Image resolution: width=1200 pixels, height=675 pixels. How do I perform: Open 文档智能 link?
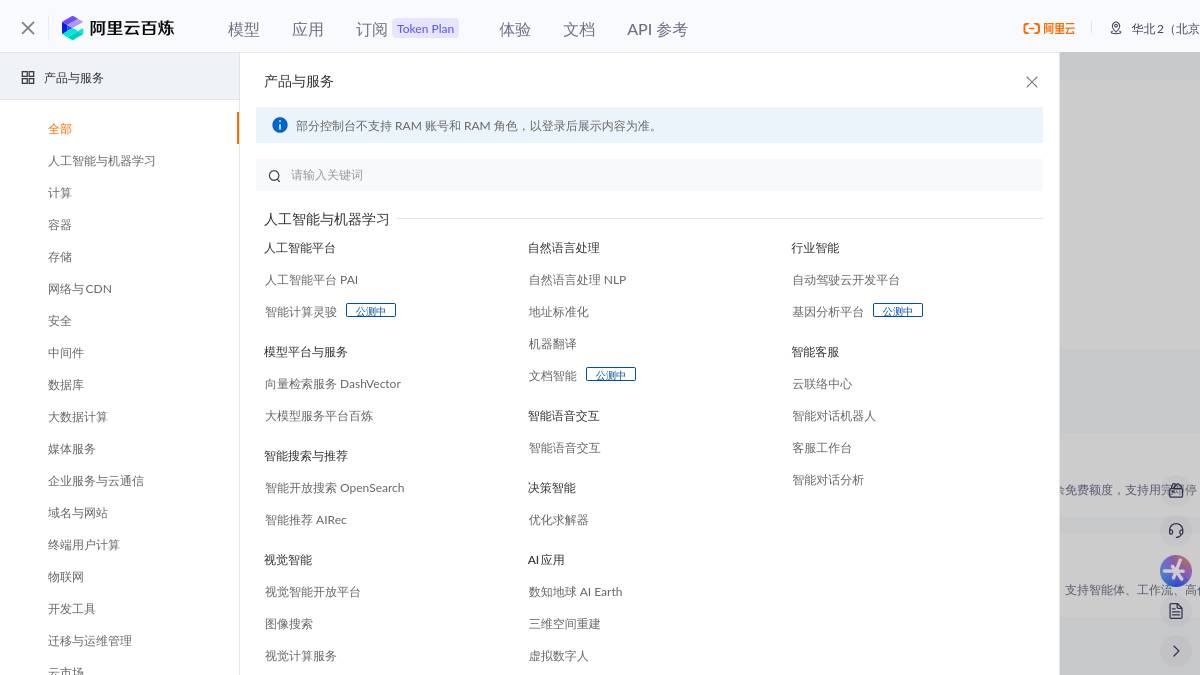click(553, 376)
